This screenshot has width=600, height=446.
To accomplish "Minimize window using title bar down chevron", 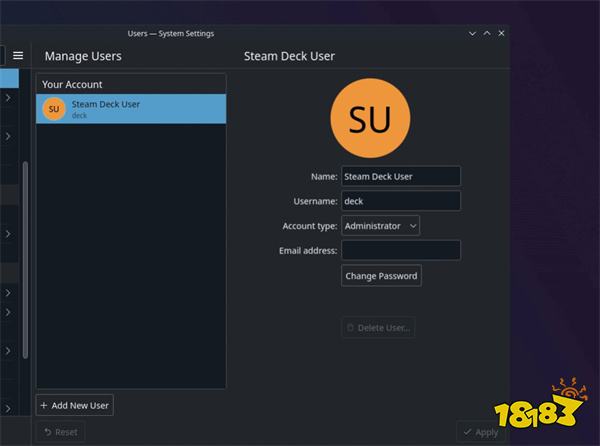I will 472,34.
